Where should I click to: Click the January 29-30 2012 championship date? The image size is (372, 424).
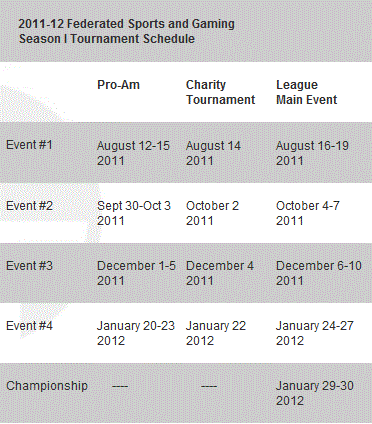315,393
